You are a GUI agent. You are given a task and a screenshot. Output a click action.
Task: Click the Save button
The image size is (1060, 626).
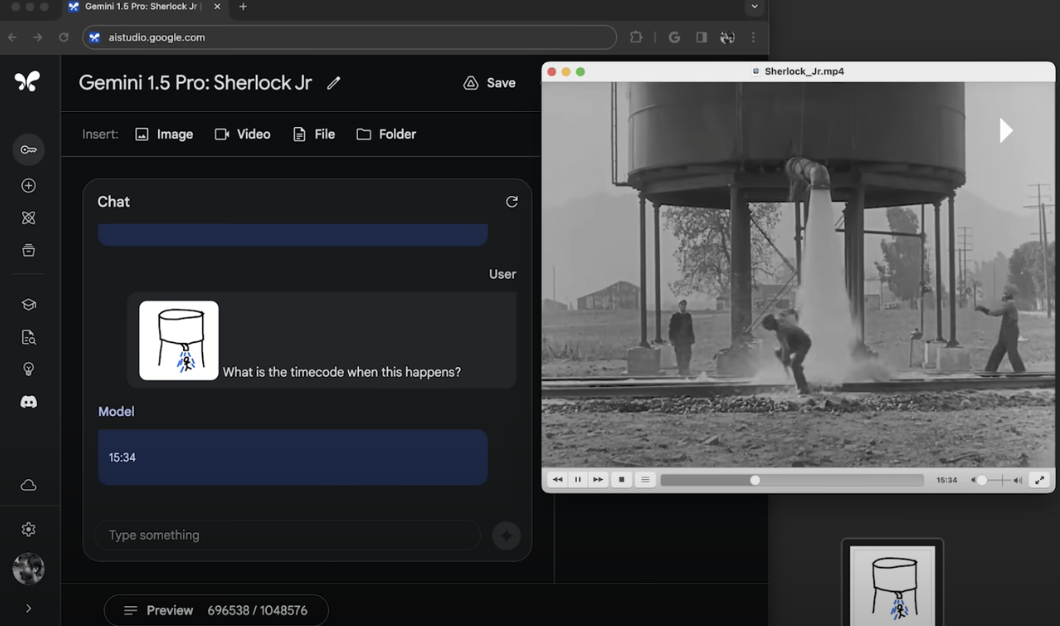point(489,83)
